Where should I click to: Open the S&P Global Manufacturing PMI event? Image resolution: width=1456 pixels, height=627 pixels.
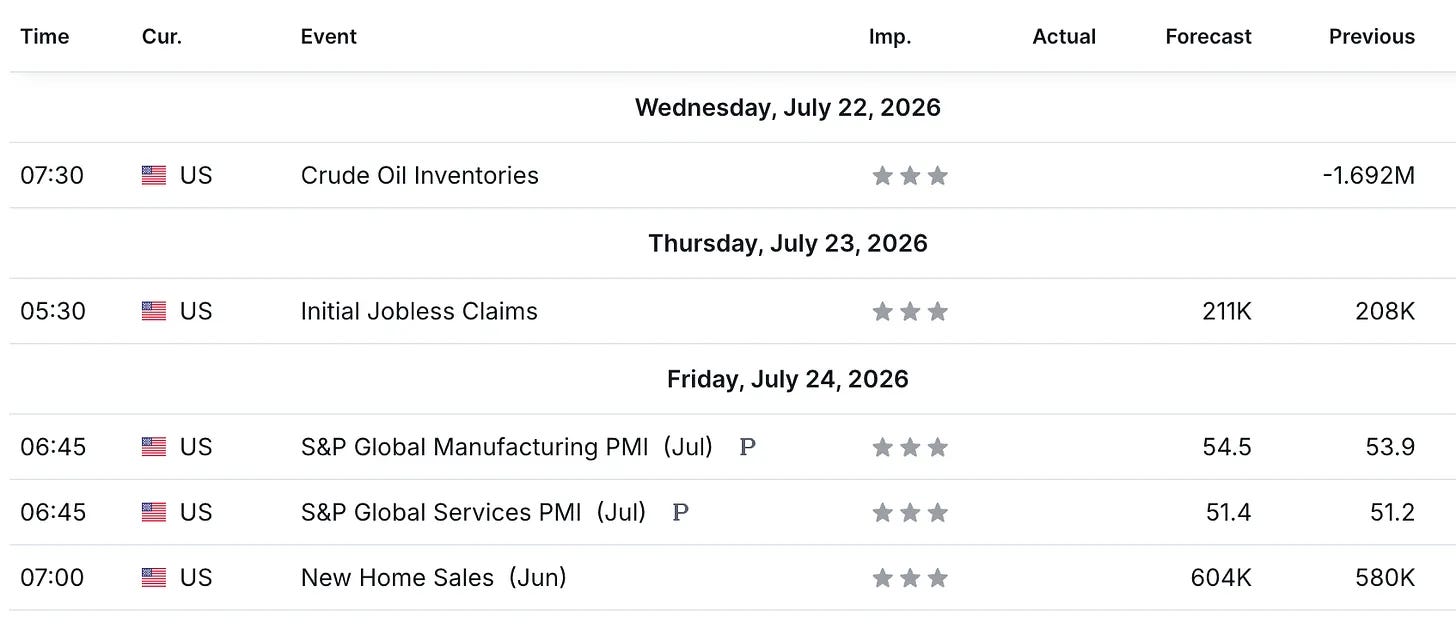(507, 447)
